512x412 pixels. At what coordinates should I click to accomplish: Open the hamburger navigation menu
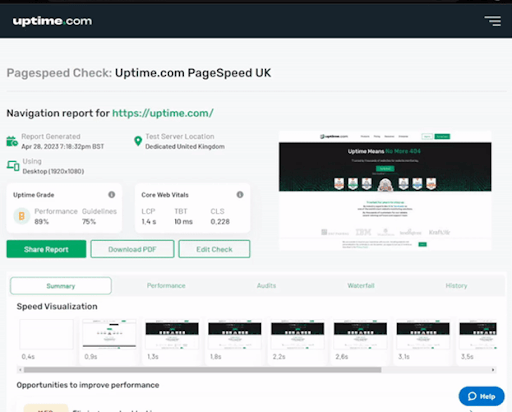coord(493,21)
